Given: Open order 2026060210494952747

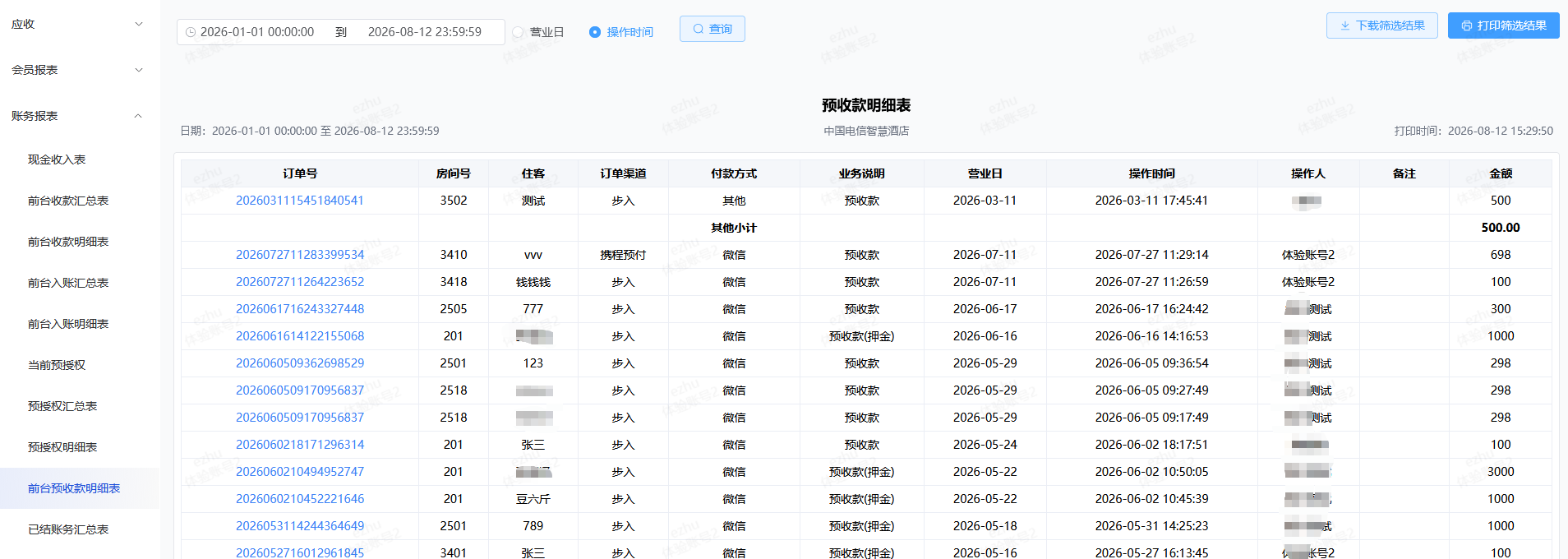Looking at the screenshot, I should [300, 472].
